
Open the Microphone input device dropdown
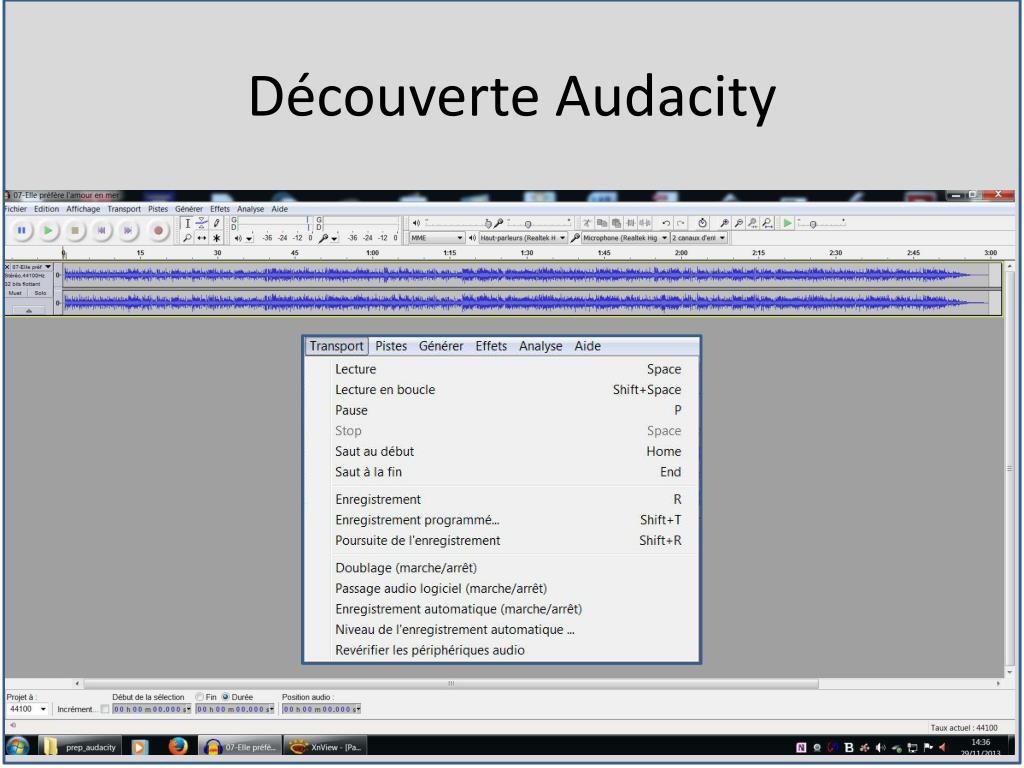625,238
